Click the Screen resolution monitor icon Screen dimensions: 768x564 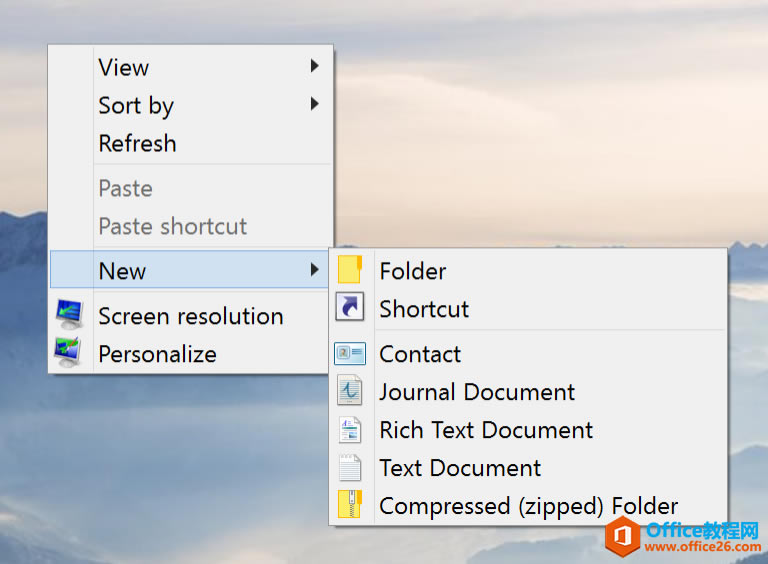pyautogui.click(x=69, y=314)
